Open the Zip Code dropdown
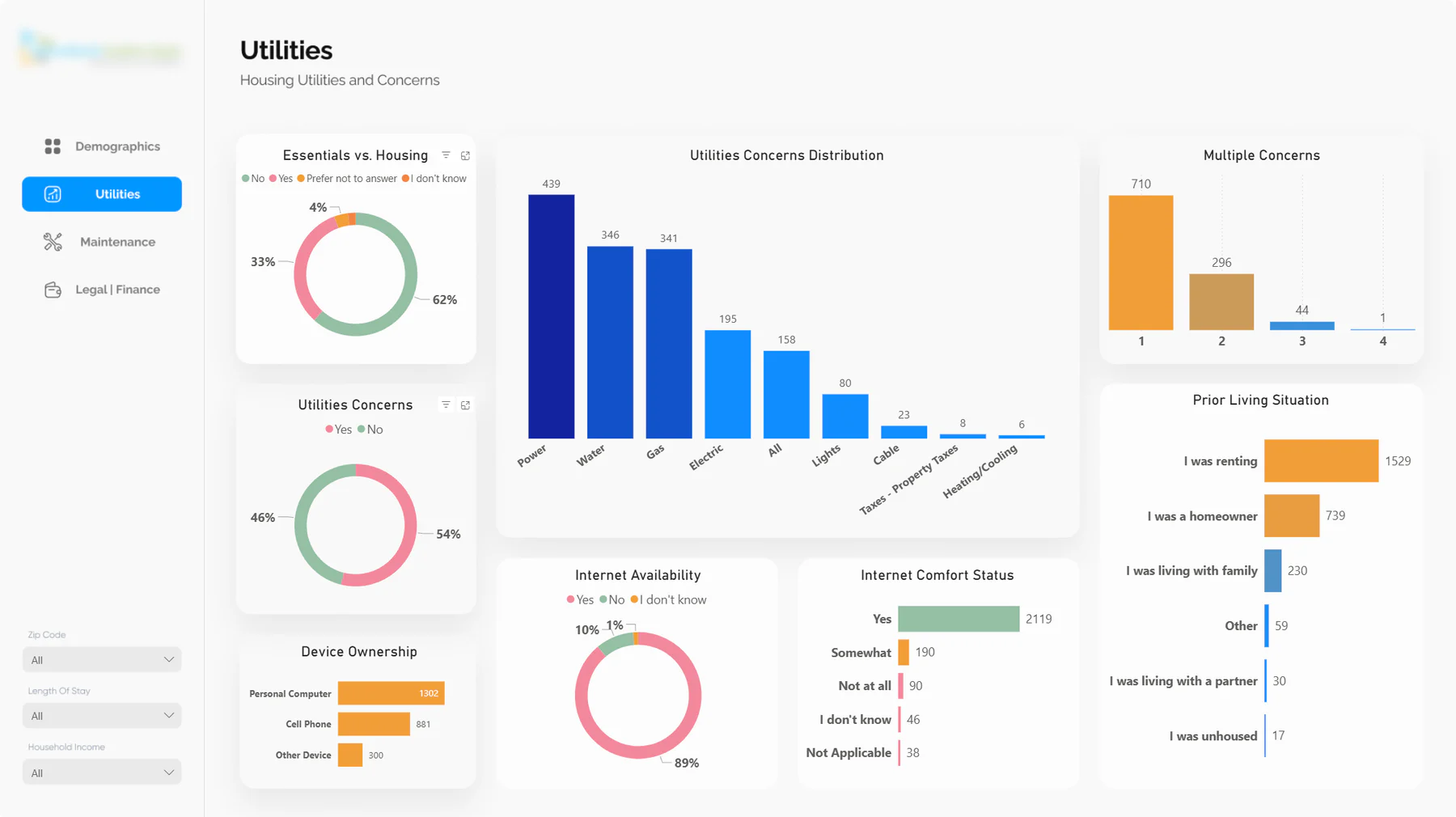 pos(102,660)
